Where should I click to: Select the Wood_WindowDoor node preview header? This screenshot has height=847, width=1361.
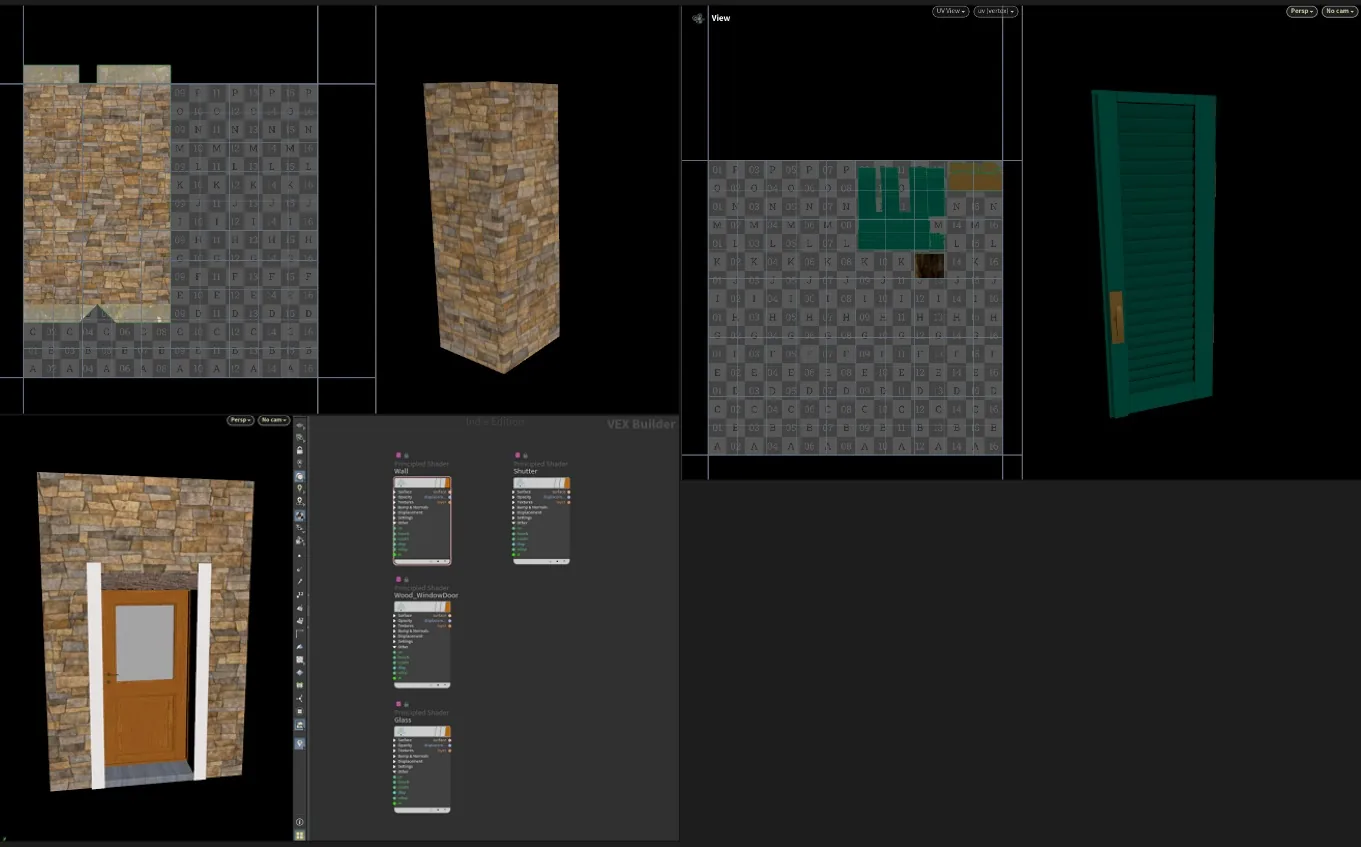click(420, 607)
